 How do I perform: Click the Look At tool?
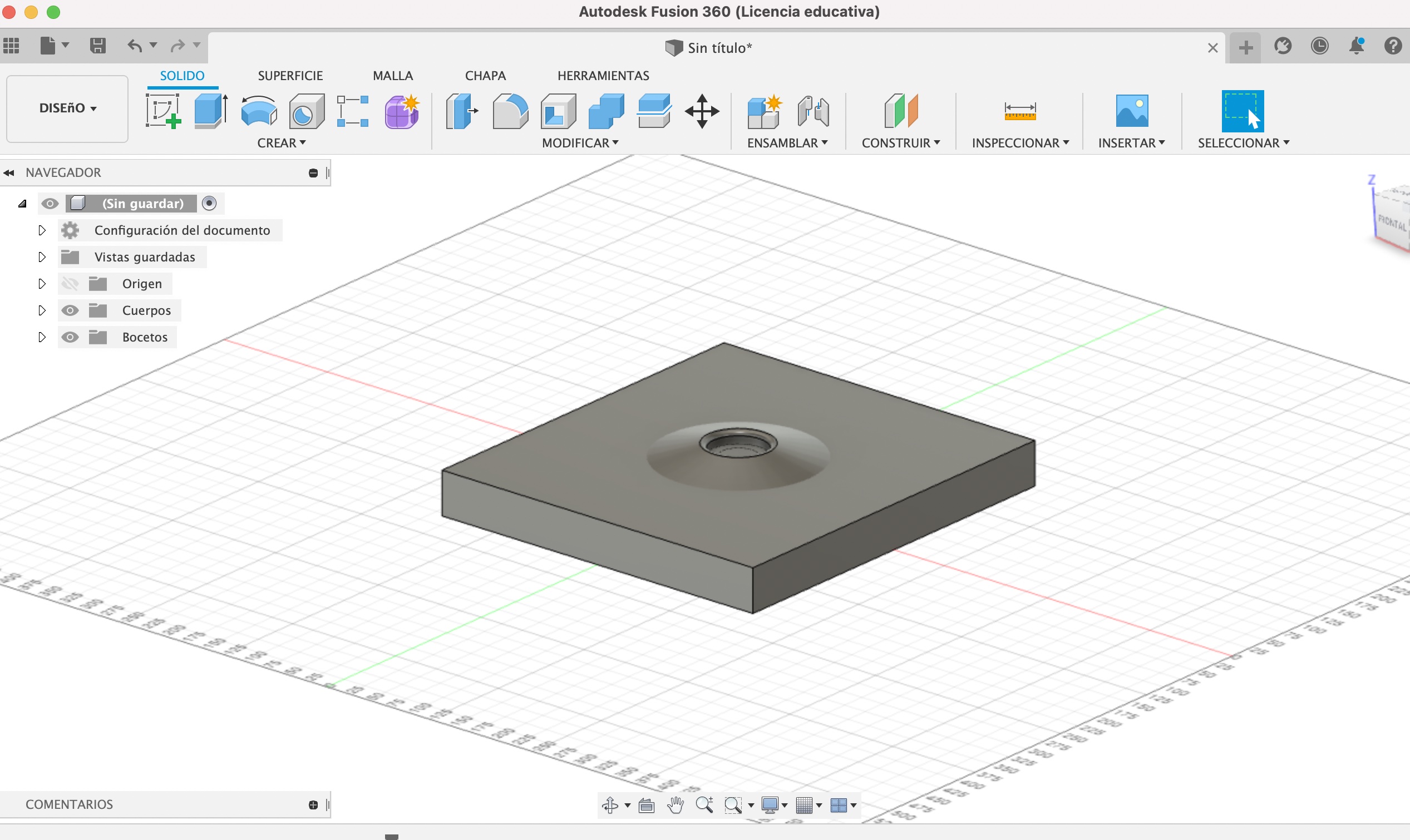(647, 805)
